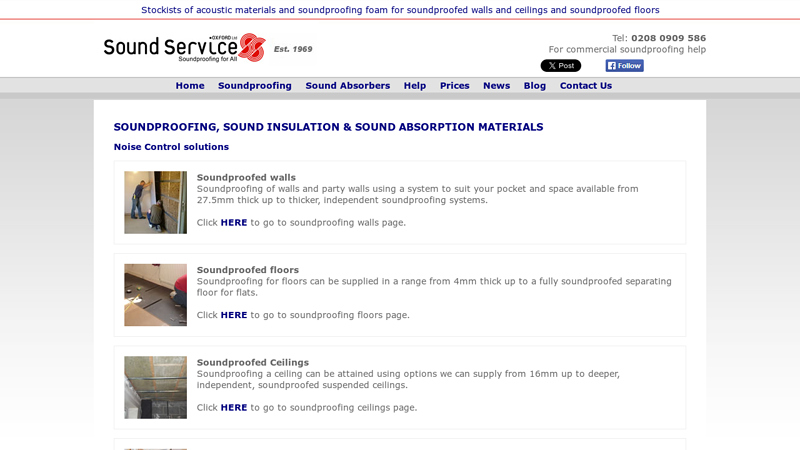This screenshot has height=450, width=800.
Task: Click the X Post button
Action: pyautogui.click(x=561, y=65)
